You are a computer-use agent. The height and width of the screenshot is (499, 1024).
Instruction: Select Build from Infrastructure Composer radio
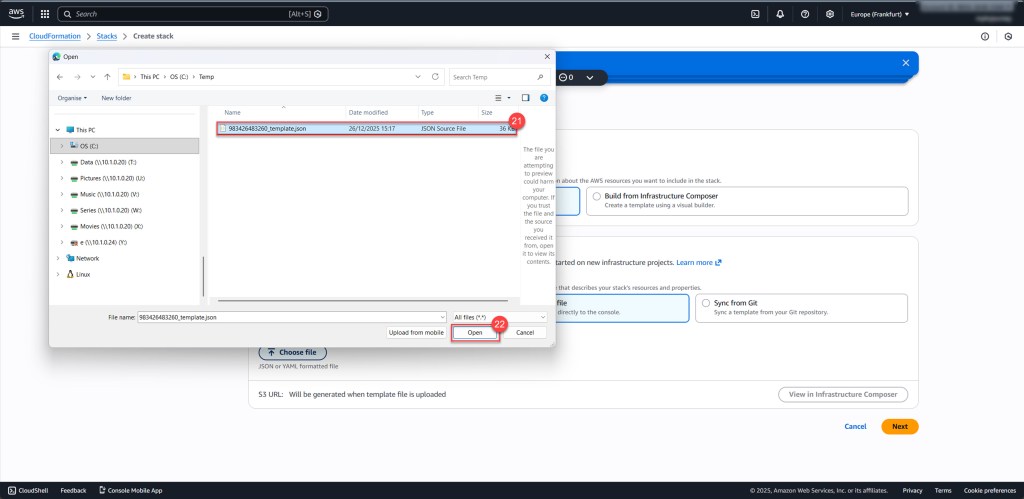click(x=597, y=196)
